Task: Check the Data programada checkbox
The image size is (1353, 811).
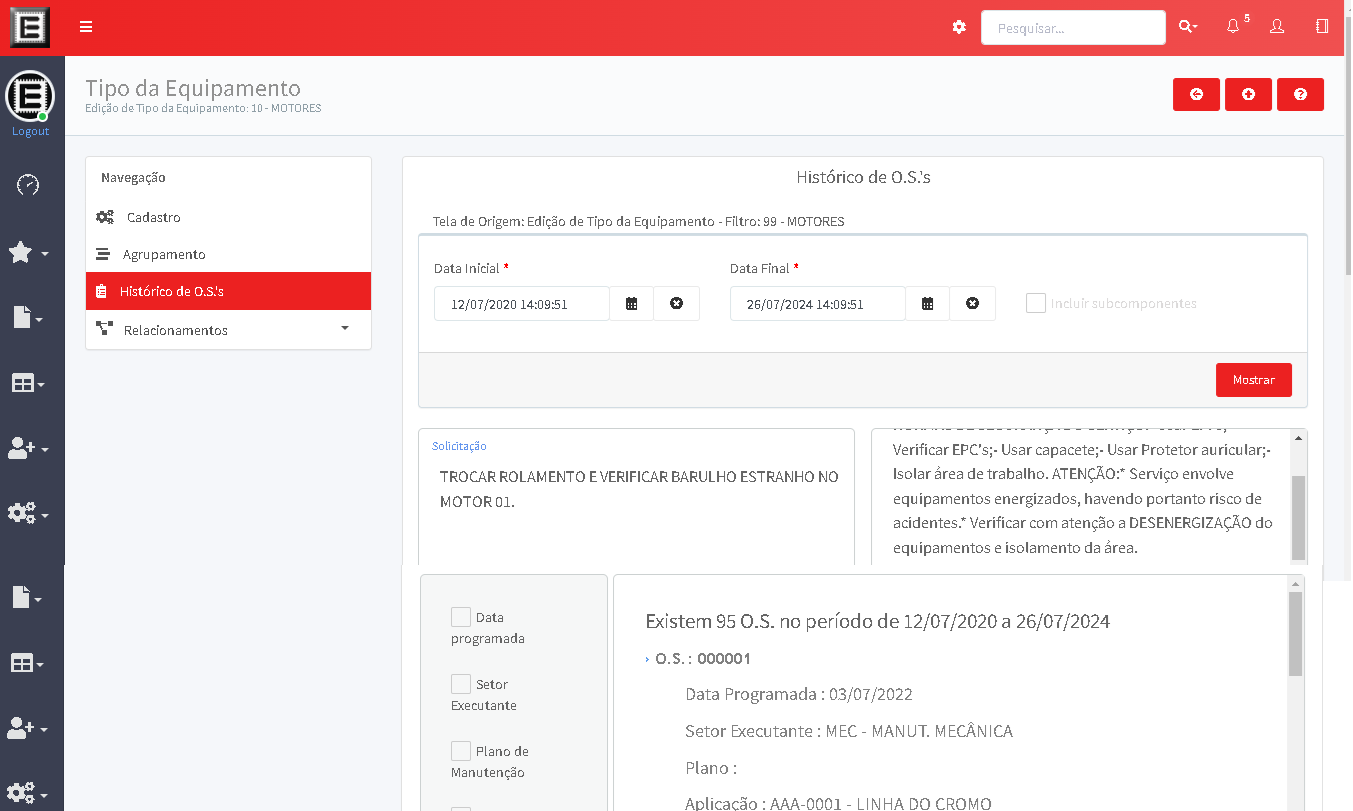Action: click(x=461, y=617)
